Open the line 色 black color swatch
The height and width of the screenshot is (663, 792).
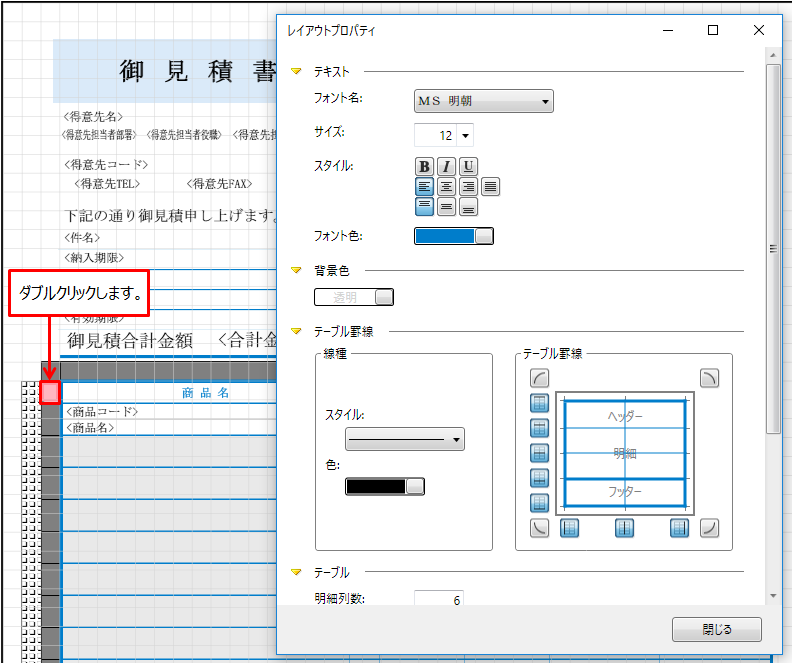(x=384, y=486)
